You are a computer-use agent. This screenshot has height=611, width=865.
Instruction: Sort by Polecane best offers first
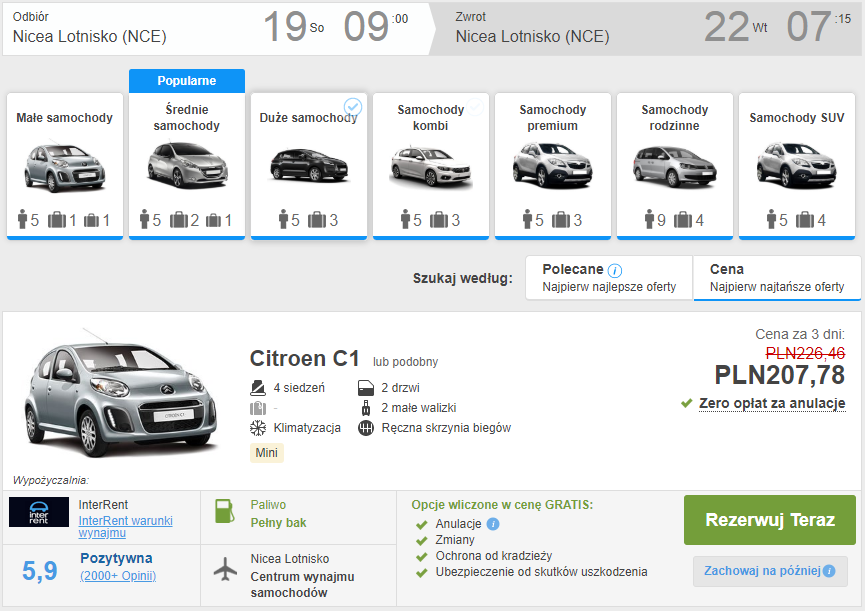[x=608, y=278]
